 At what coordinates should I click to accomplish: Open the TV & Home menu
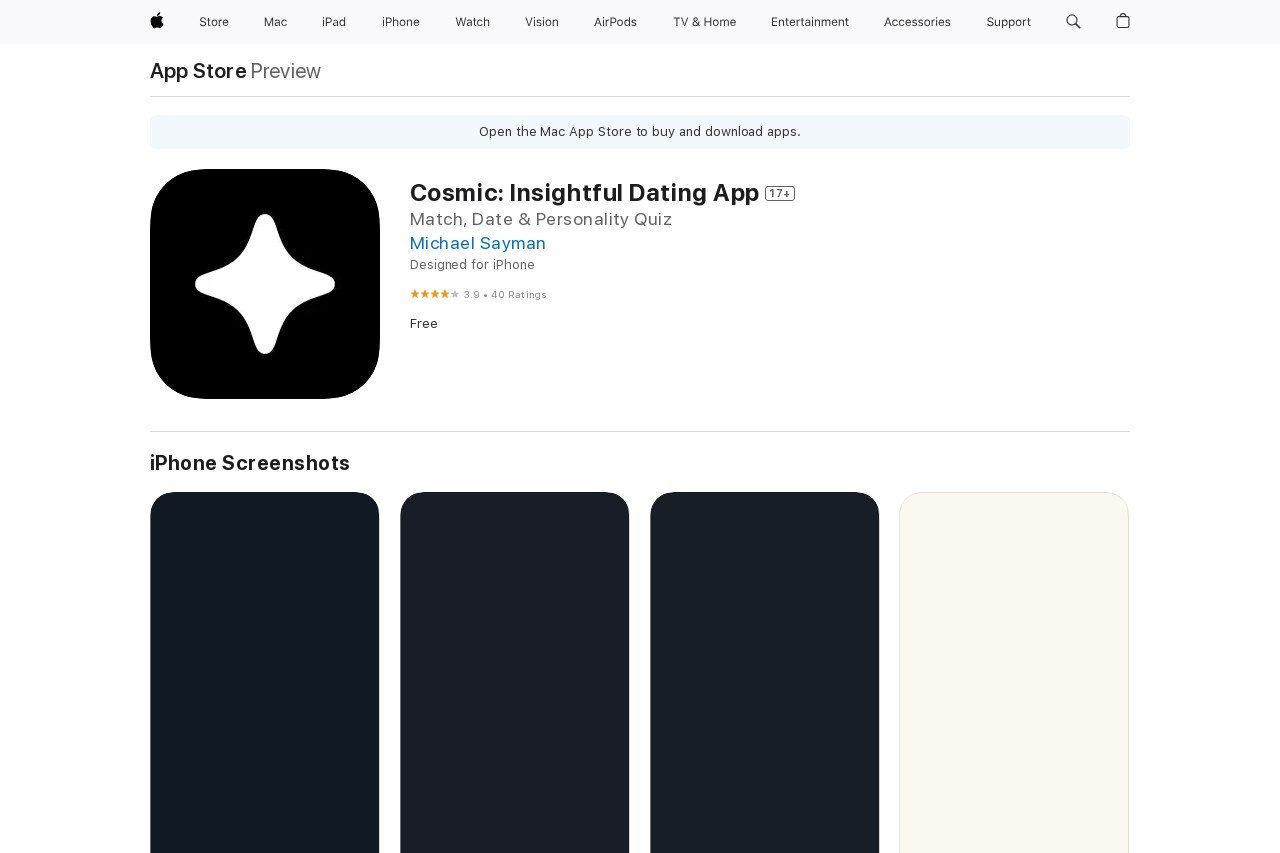(x=704, y=22)
